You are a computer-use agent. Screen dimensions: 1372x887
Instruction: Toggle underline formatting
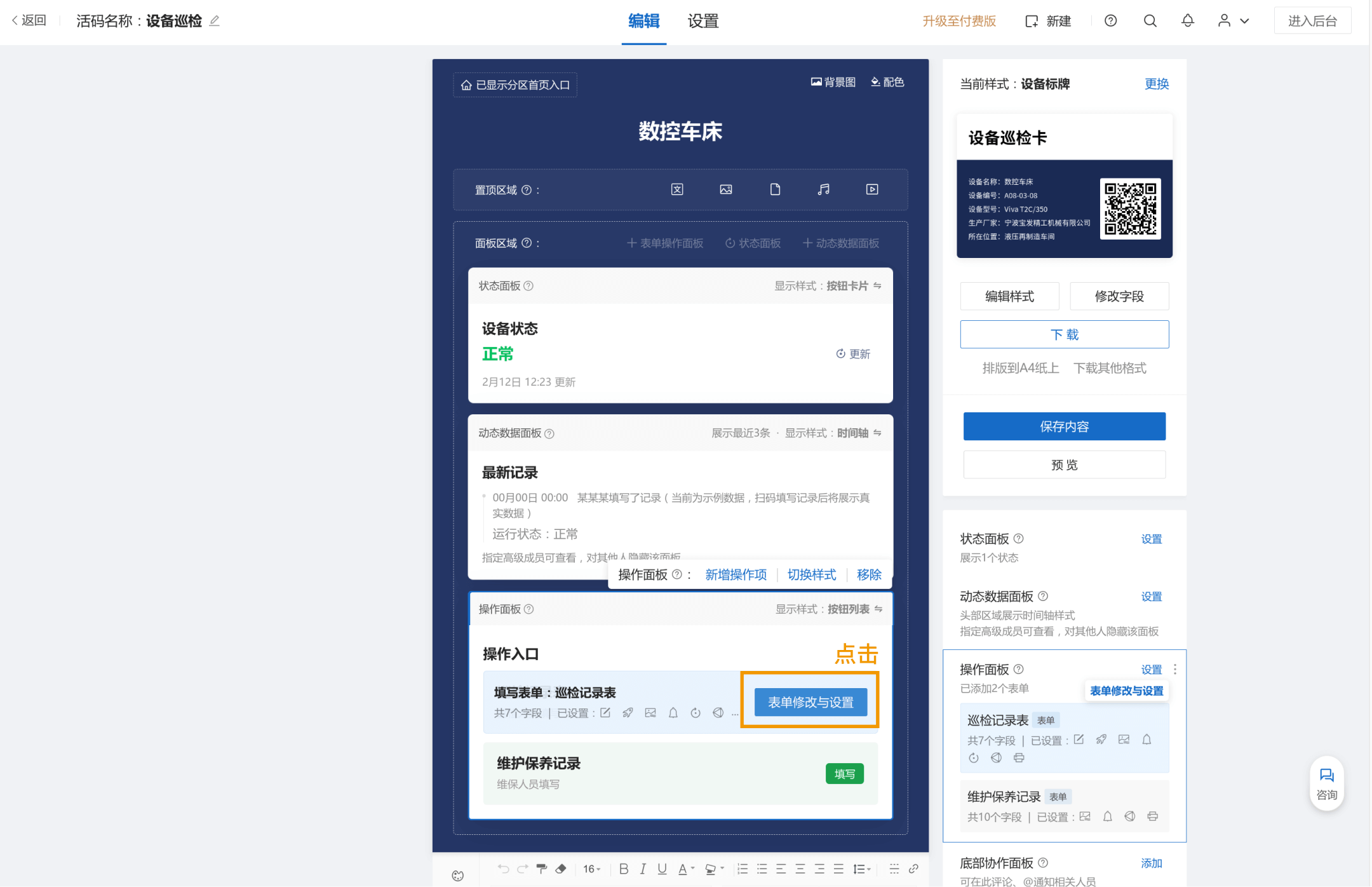click(x=662, y=869)
